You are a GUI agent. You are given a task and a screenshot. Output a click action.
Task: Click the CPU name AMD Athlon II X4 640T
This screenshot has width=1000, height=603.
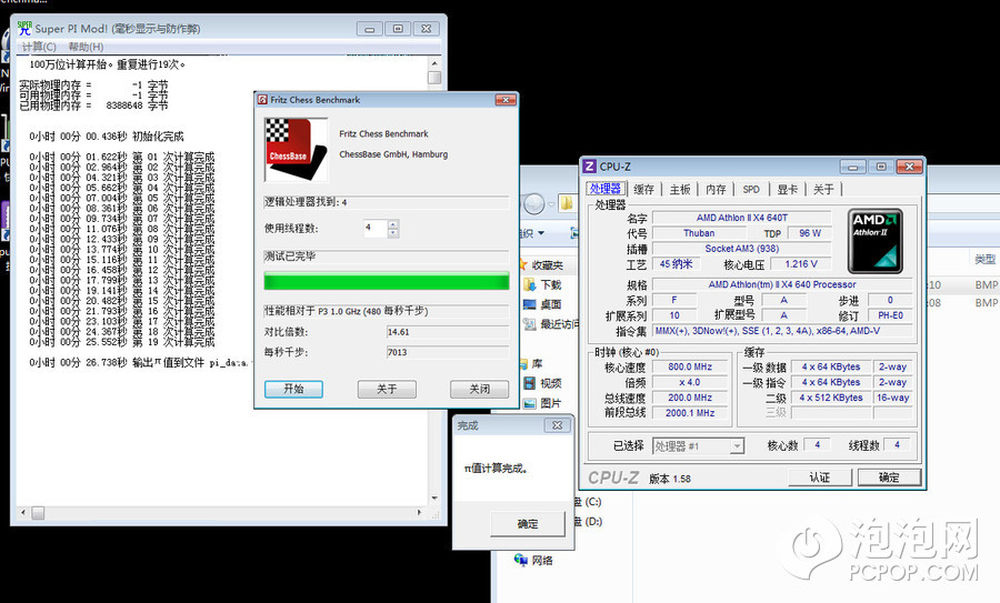tap(742, 218)
